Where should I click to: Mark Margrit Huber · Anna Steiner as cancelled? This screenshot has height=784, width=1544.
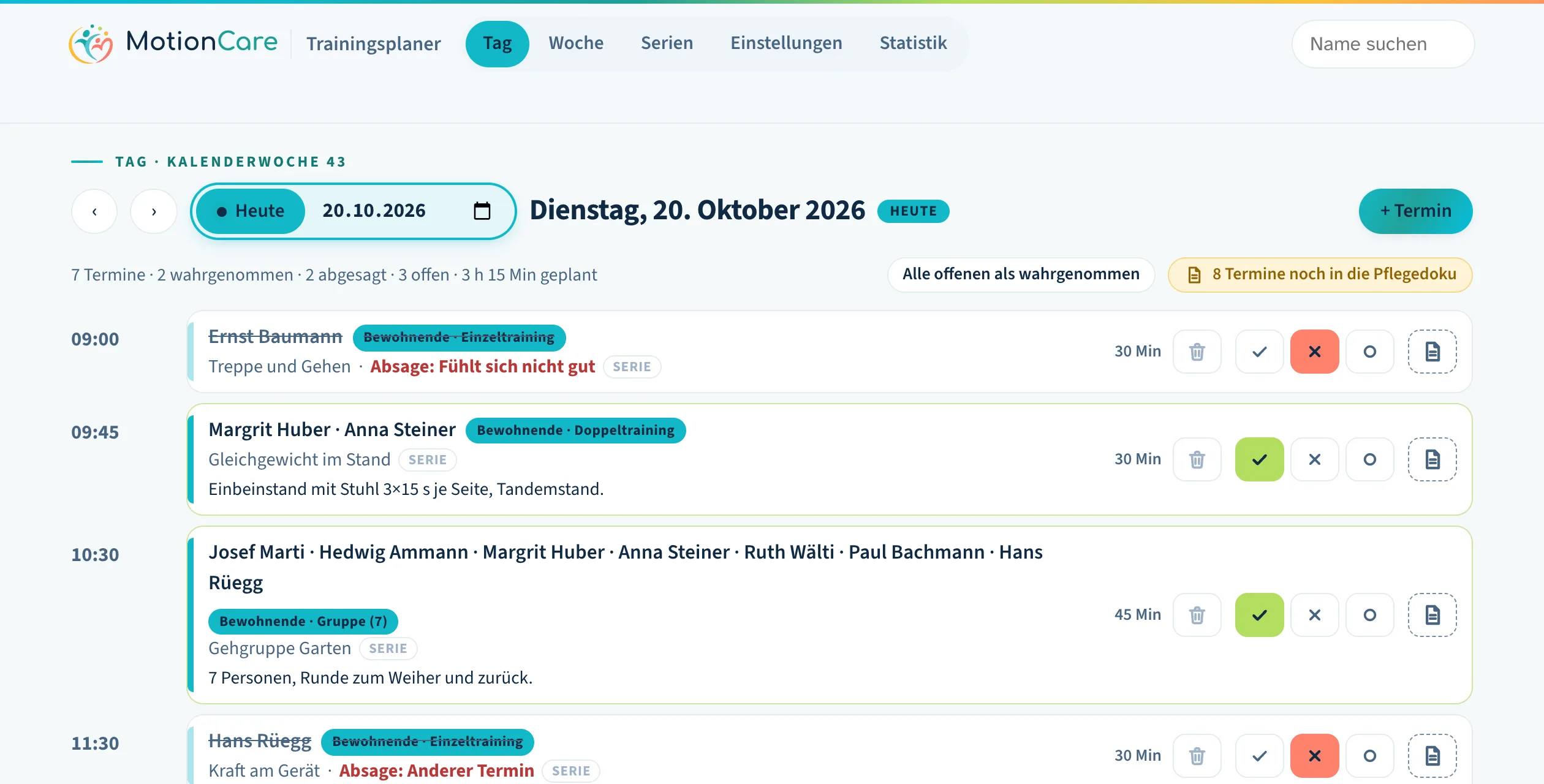(x=1314, y=459)
